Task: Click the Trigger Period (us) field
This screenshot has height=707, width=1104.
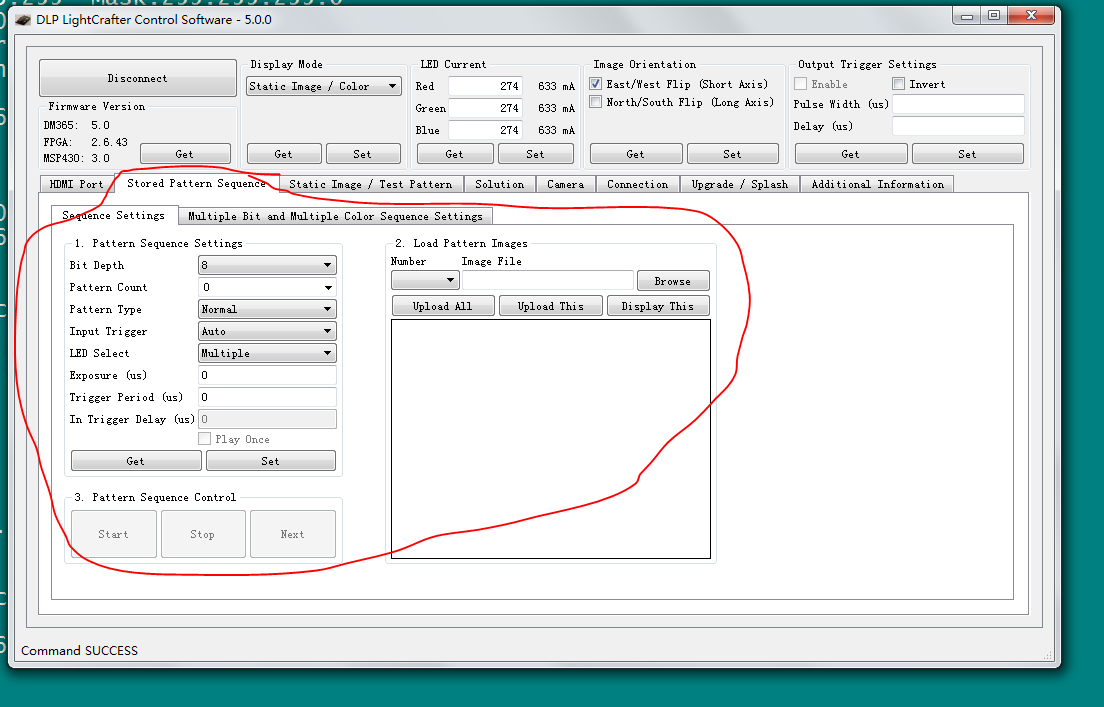Action: [x=268, y=396]
